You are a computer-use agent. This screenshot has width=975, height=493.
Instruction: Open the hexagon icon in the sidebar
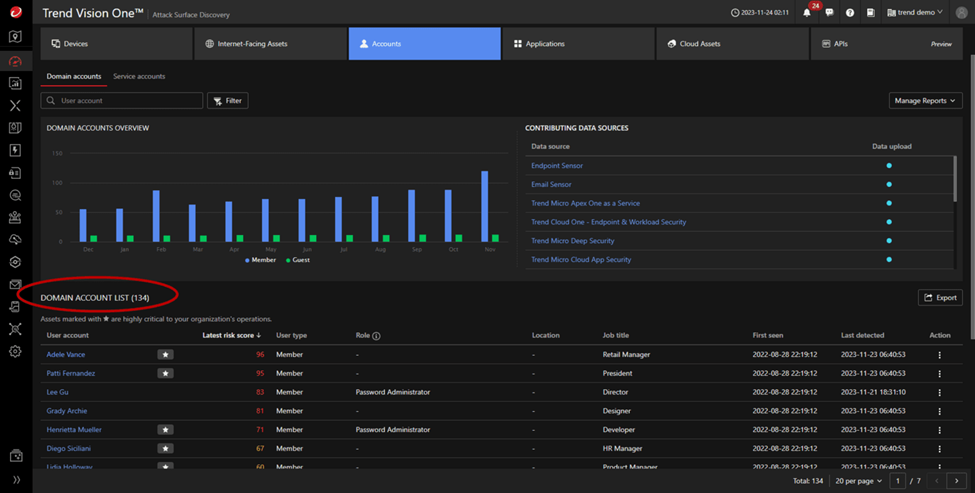coord(16,262)
